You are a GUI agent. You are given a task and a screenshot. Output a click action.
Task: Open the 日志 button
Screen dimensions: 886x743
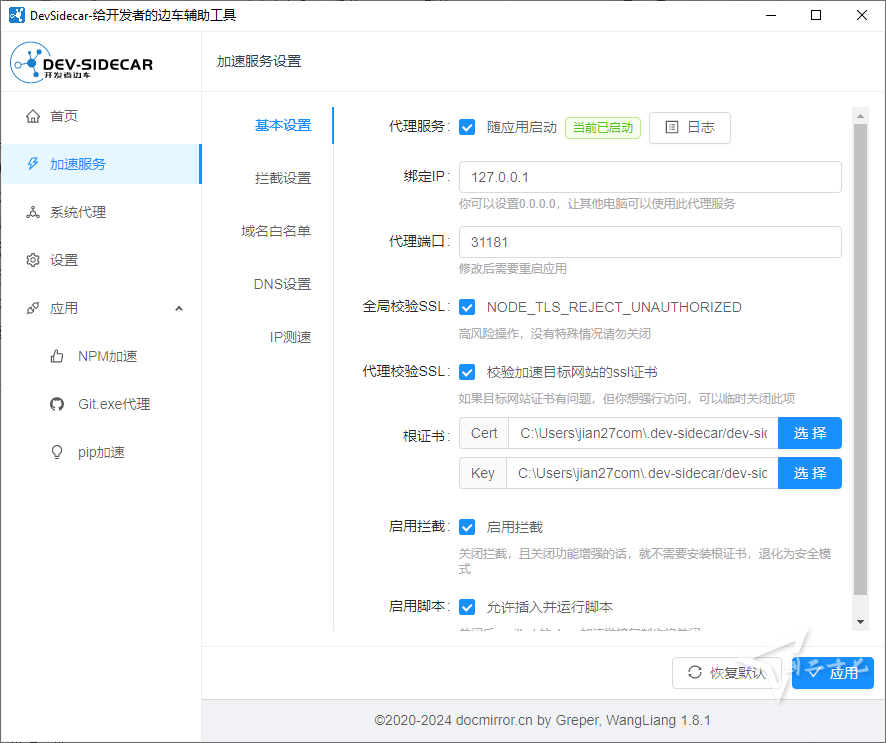[689, 128]
